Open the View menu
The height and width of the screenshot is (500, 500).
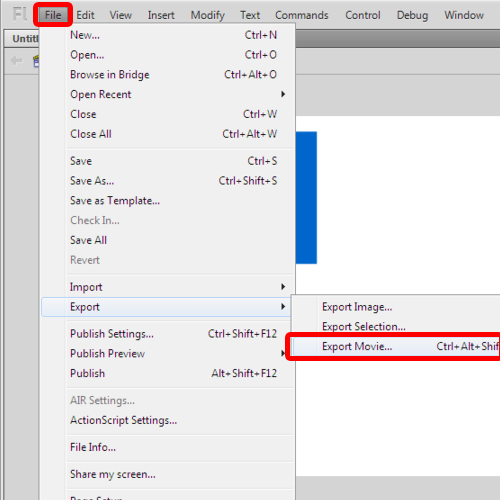121,15
